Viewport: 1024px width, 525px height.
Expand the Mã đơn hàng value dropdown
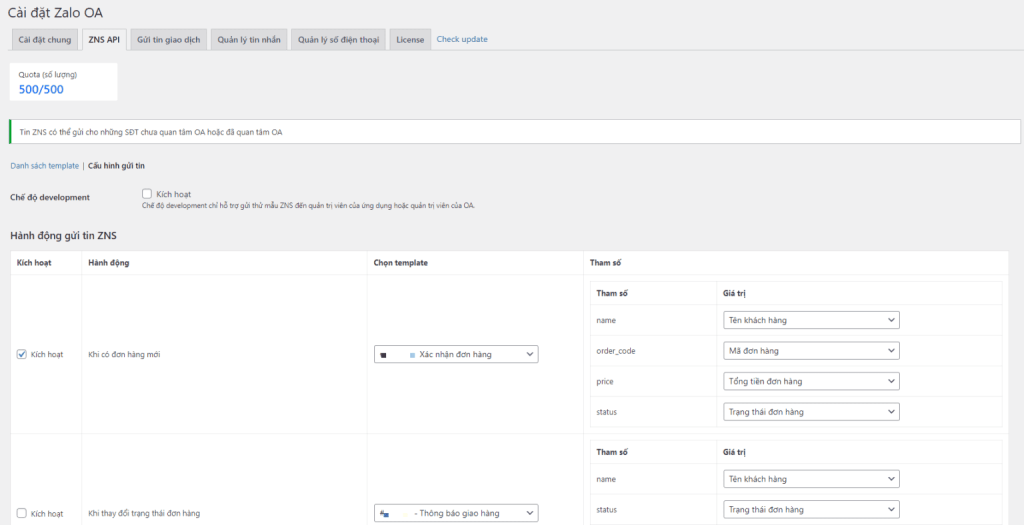pyautogui.click(x=810, y=351)
